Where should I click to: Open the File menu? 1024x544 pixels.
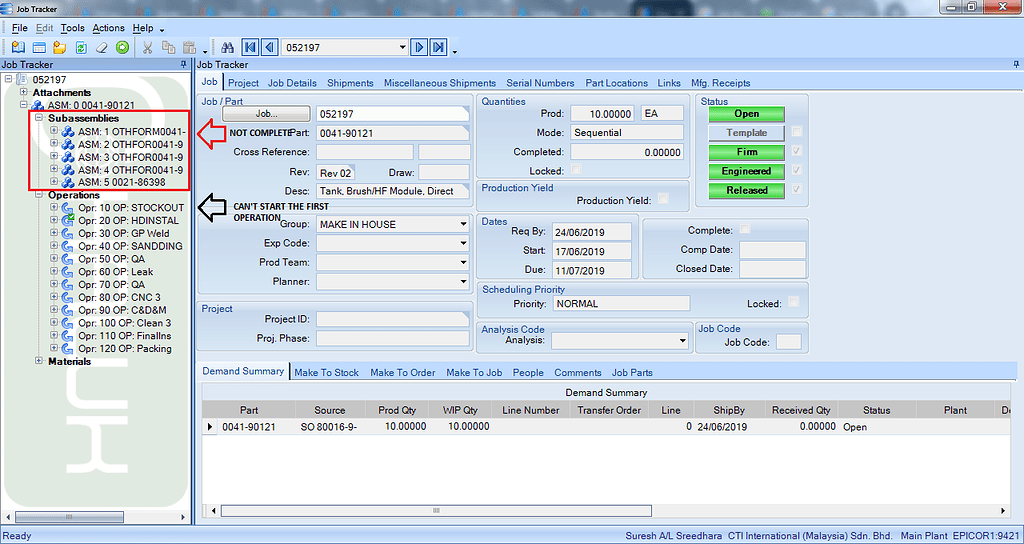coord(20,28)
